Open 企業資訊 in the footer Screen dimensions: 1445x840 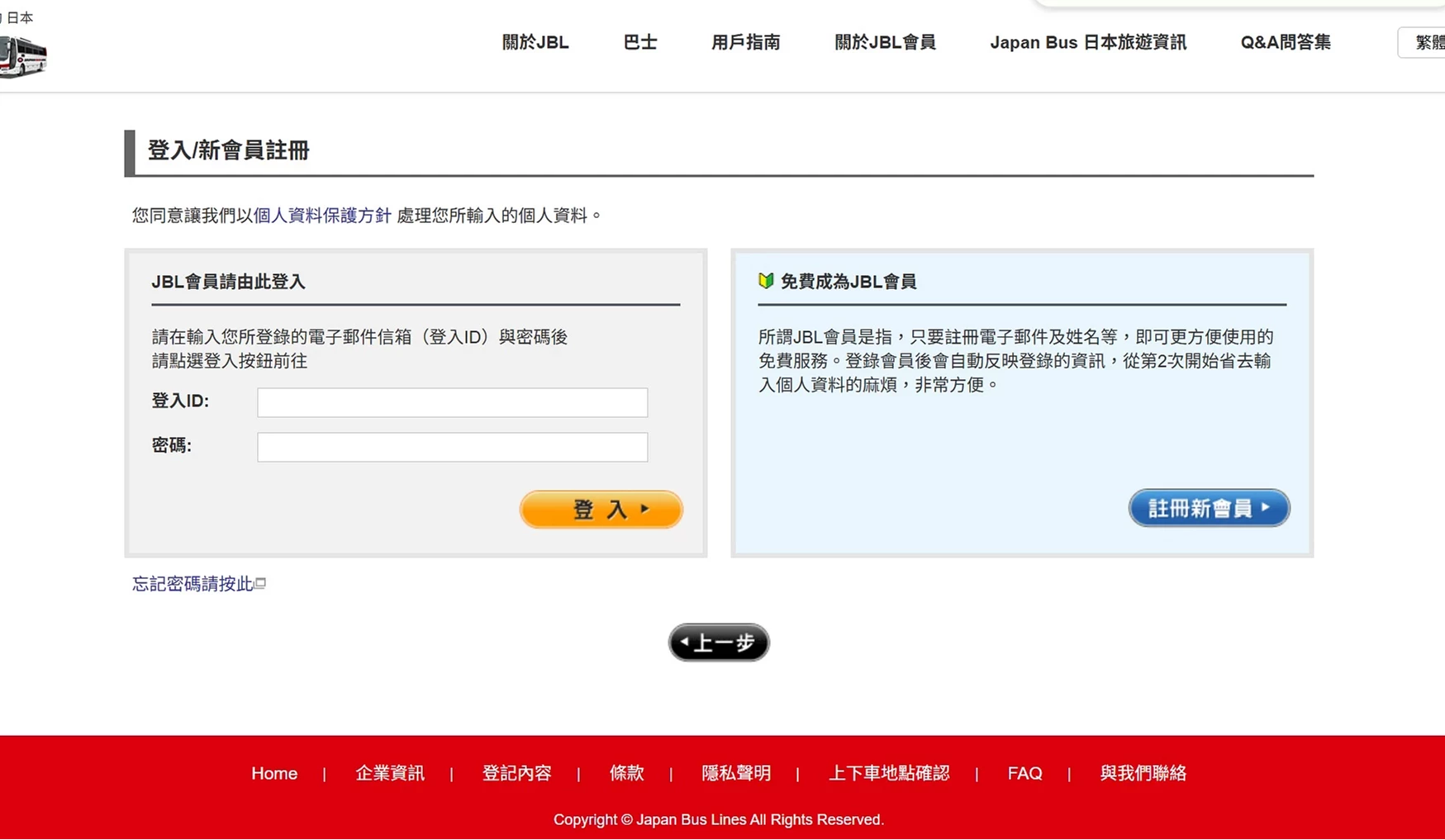(x=390, y=774)
